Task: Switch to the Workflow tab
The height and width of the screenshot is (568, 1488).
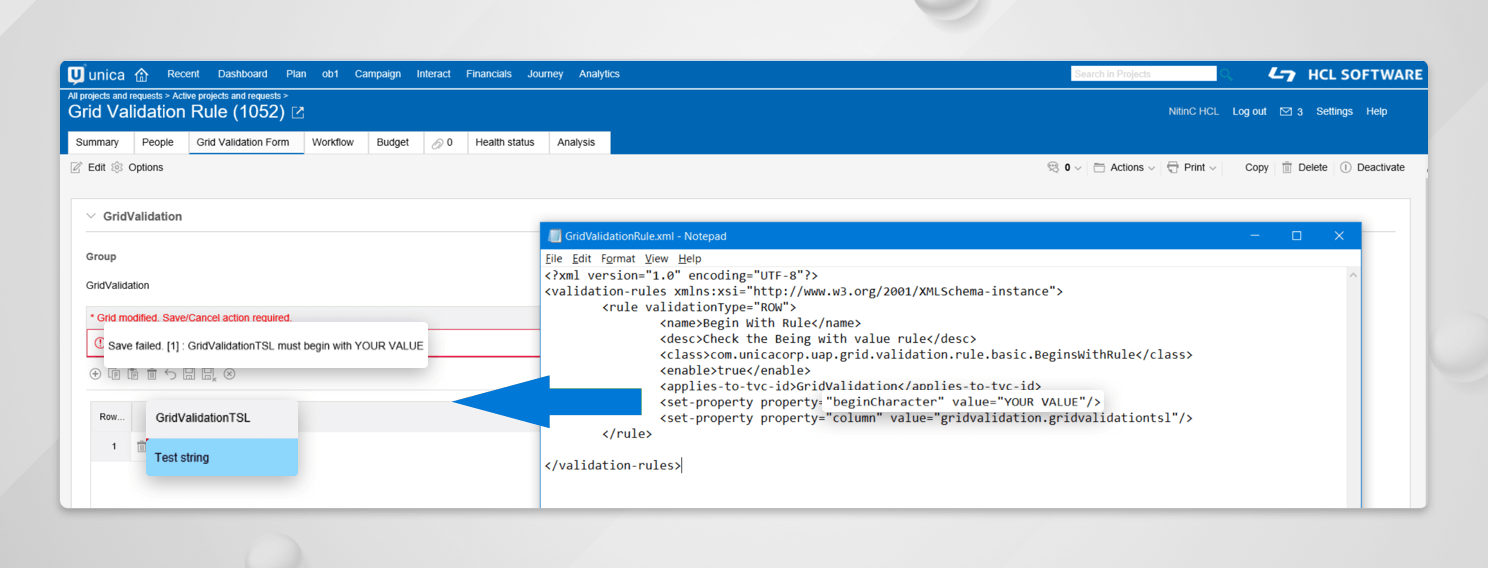Action: pos(332,143)
